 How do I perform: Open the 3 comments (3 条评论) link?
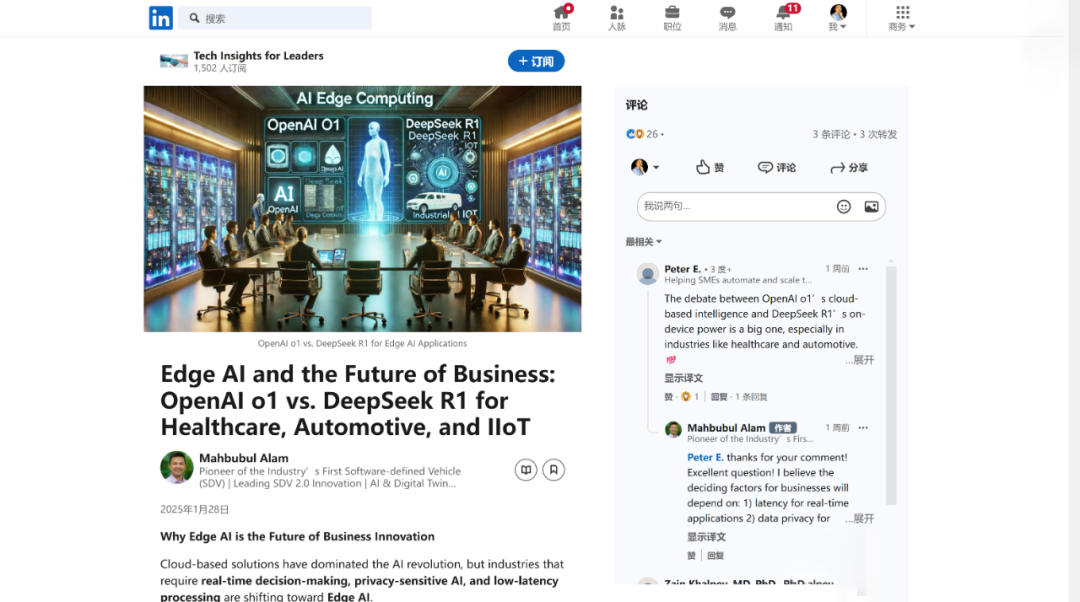[831, 134]
